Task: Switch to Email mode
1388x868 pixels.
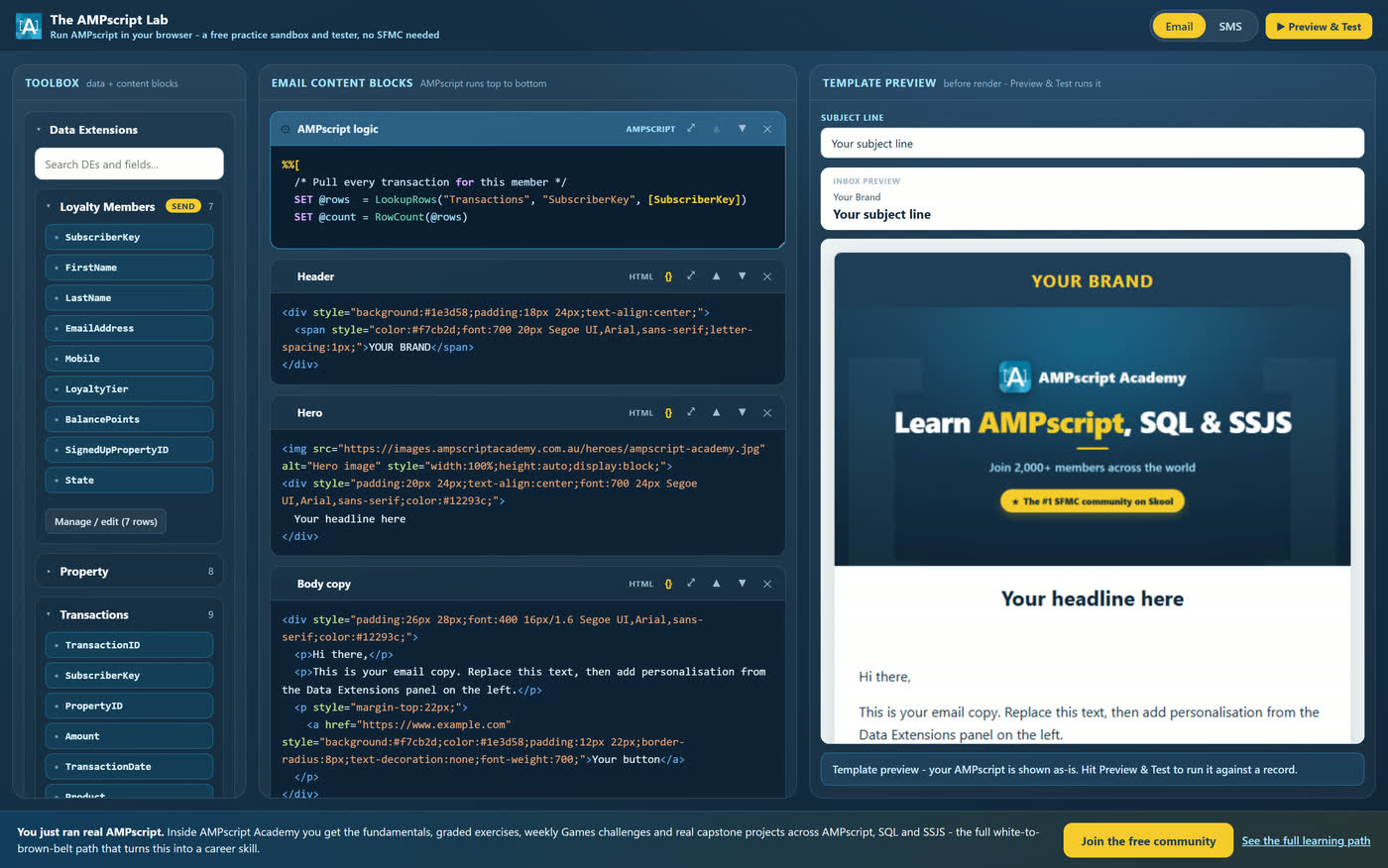Action: pos(1179,27)
